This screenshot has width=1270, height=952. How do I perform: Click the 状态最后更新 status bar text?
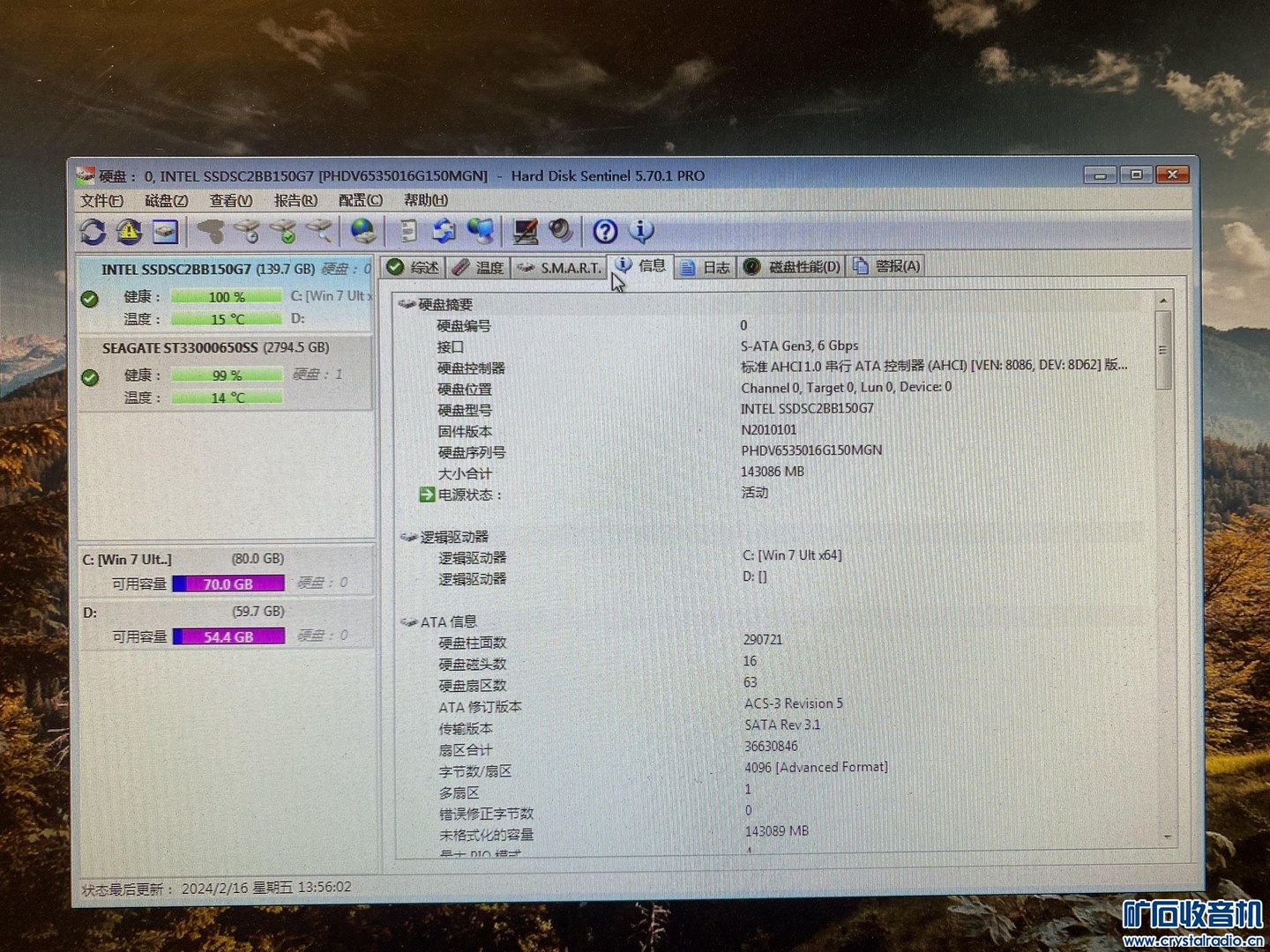216,888
